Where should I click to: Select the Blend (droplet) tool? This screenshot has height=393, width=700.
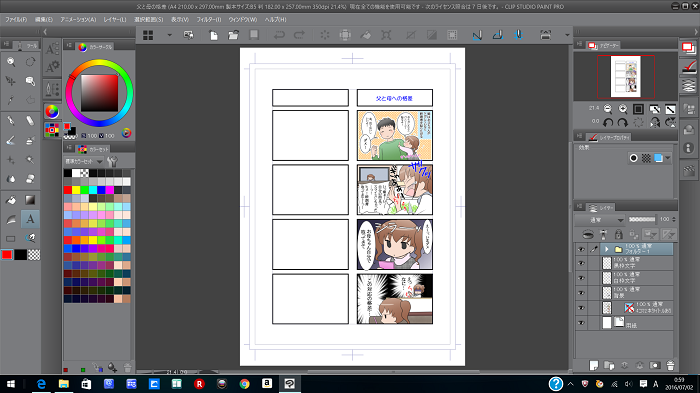[11, 179]
